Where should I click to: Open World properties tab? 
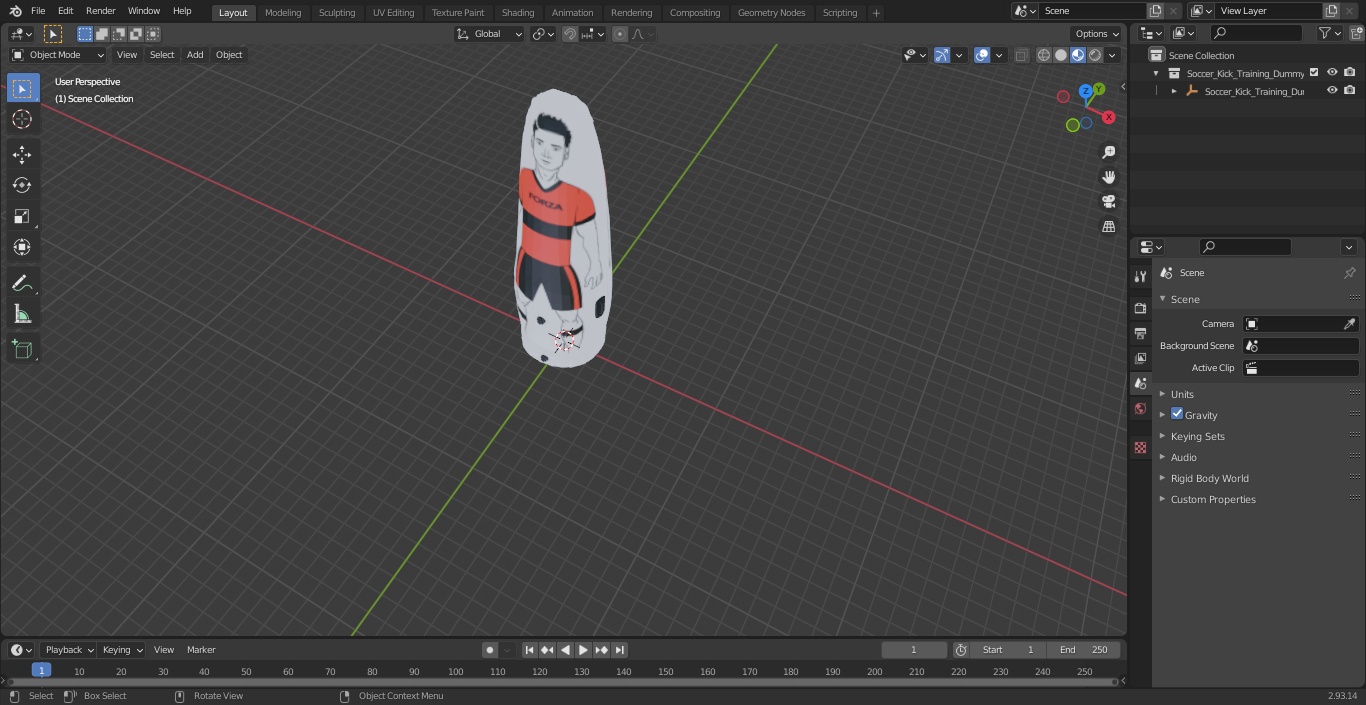pyautogui.click(x=1140, y=408)
